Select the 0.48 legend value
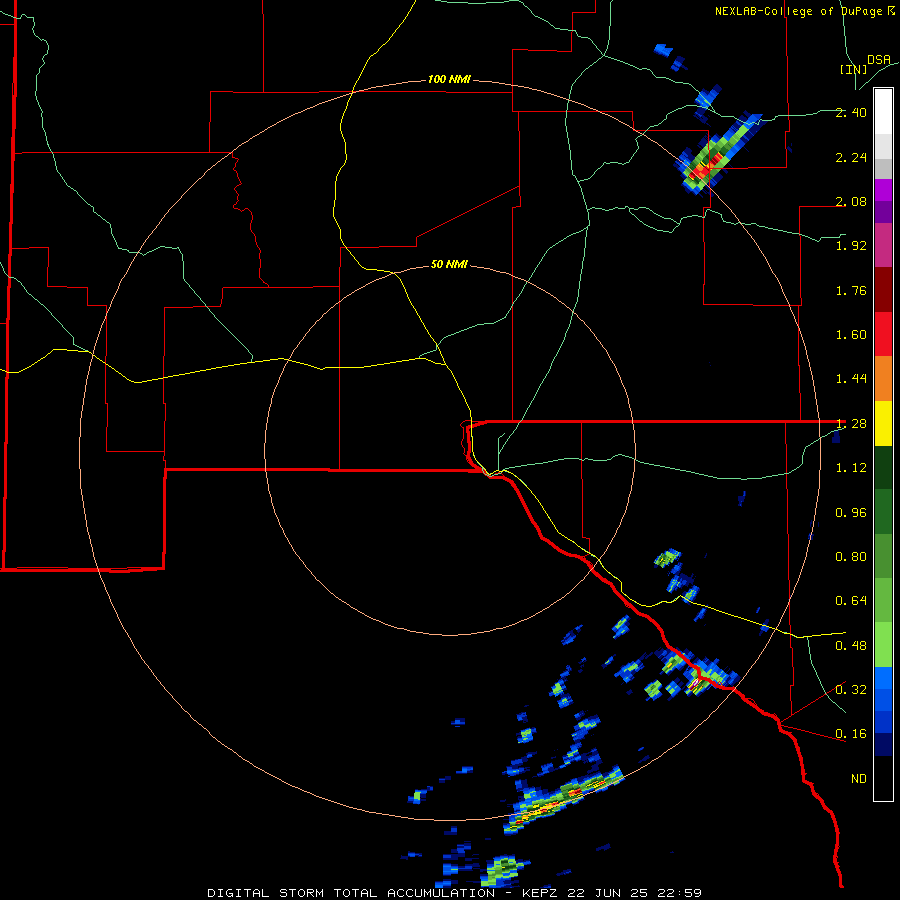The height and width of the screenshot is (900, 900). tap(851, 646)
